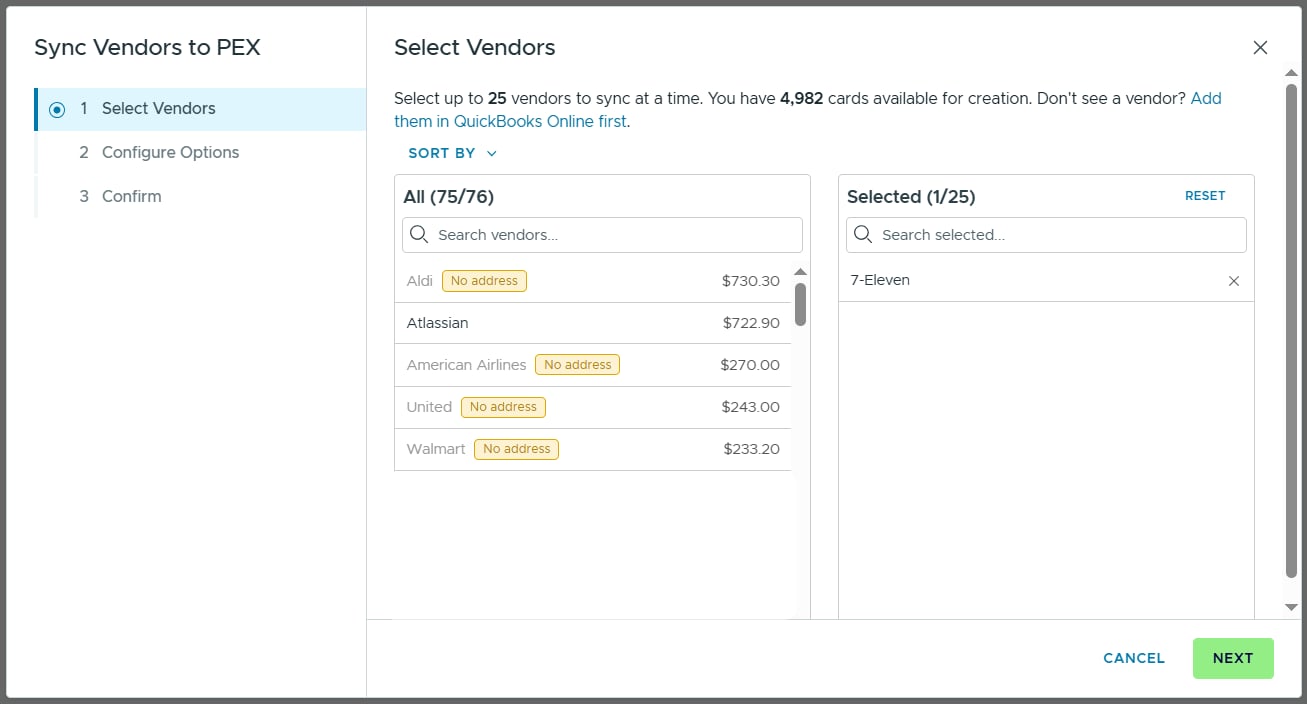Click the Selected (1/25) heading
The width and height of the screenshot is (1307, 704).
click(x=911, y=197)
